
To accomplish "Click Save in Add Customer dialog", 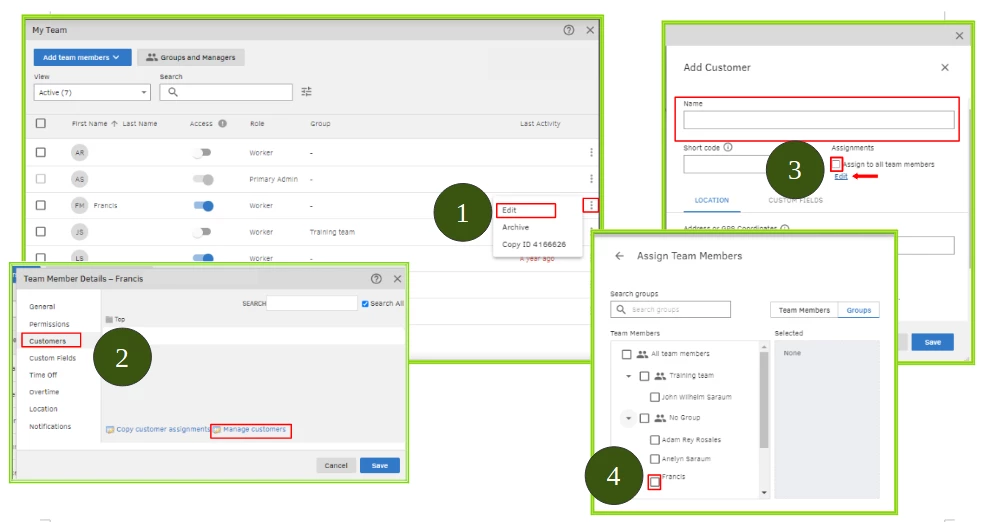I will pos(933,342).
